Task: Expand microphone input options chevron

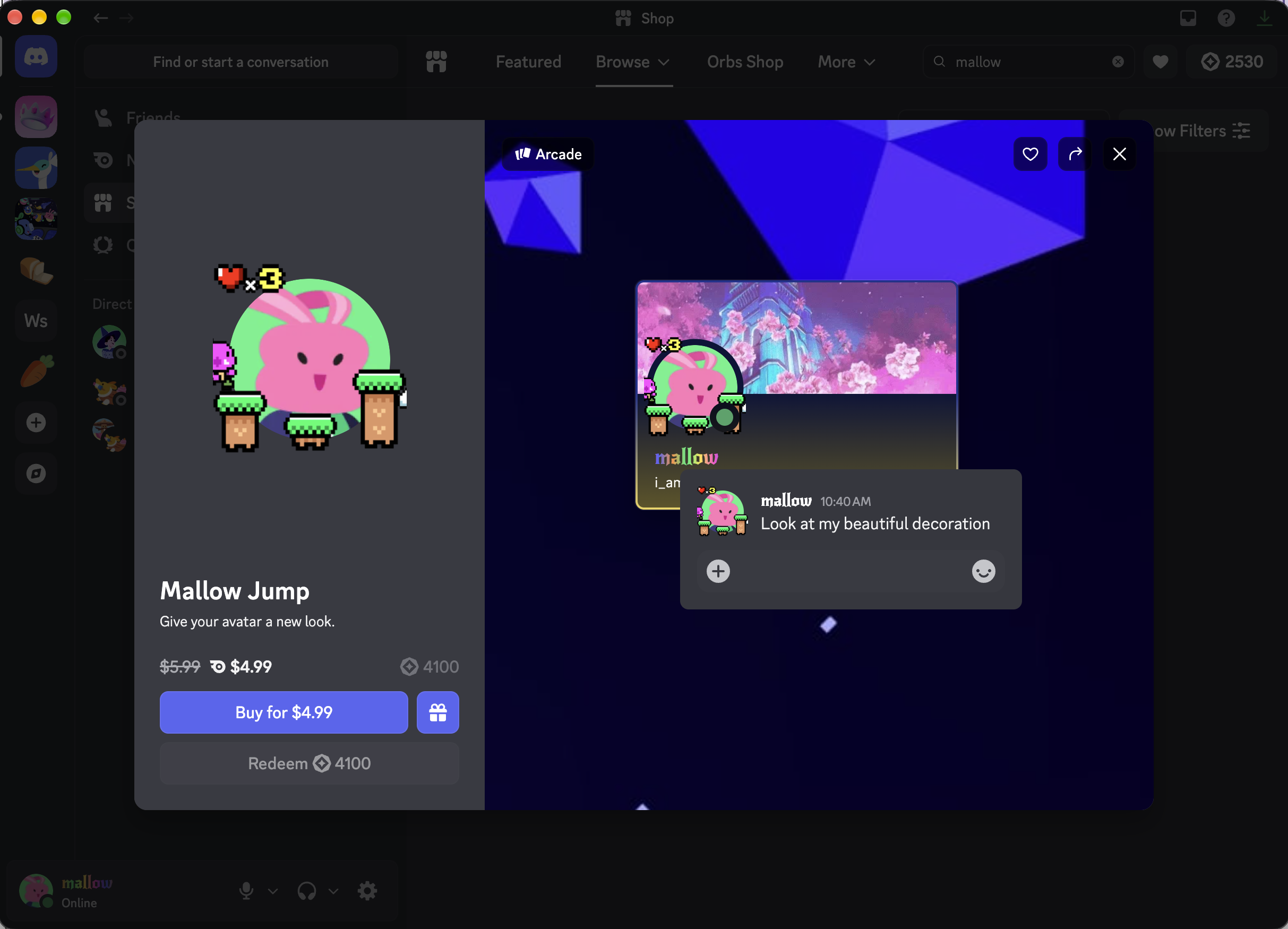Action: point(272,891)
